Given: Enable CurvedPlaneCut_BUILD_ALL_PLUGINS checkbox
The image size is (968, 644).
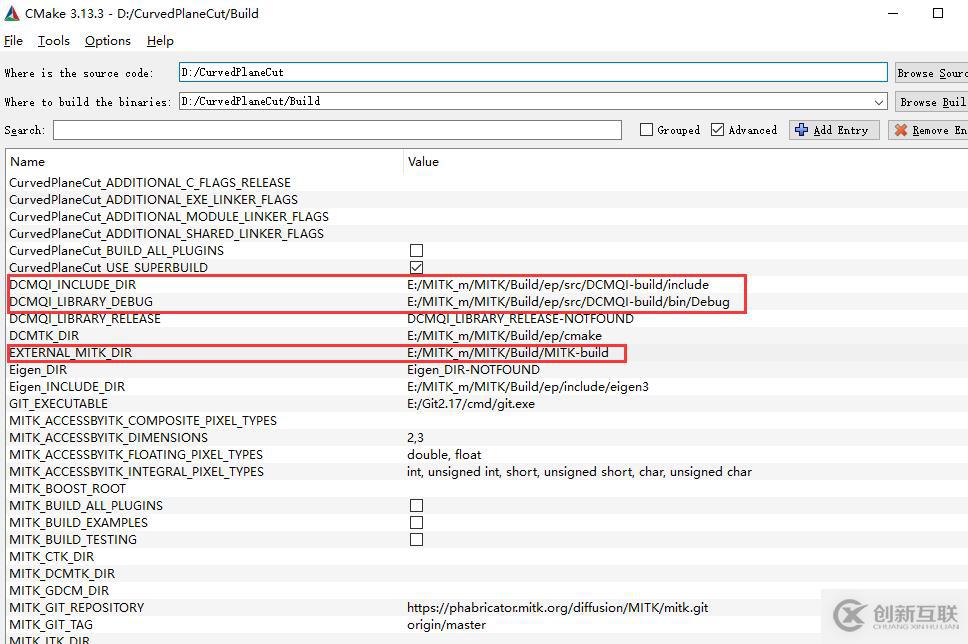Looking at the screenshot, I should click(x=417, y=251).
